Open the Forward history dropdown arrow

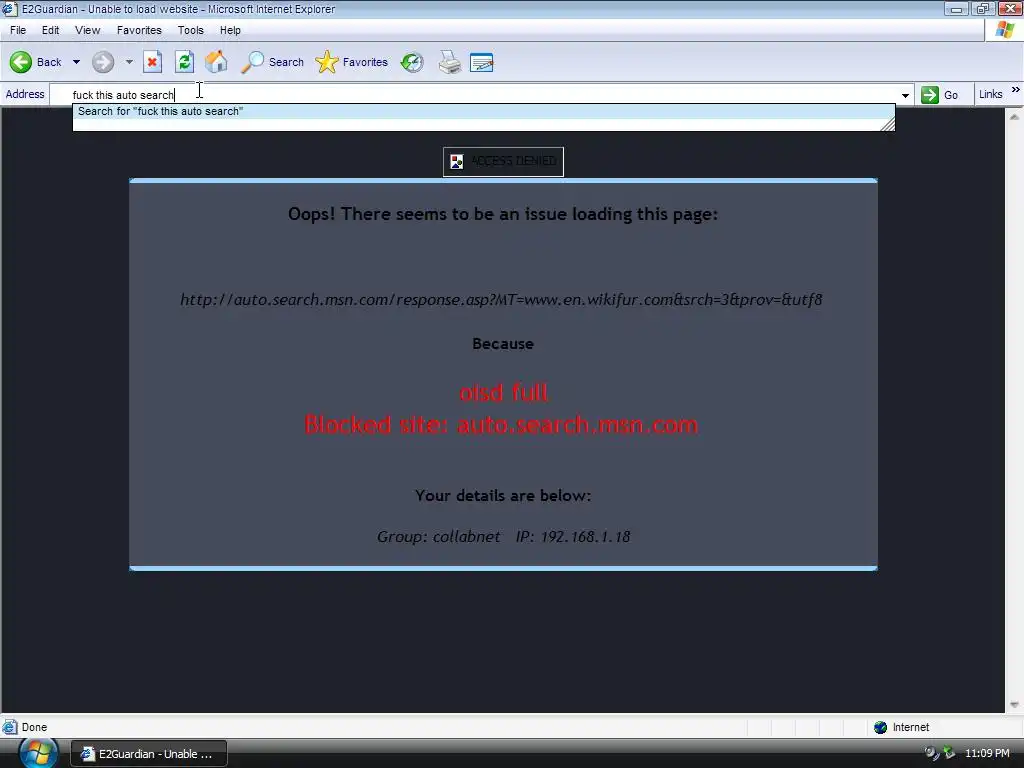tap(129, 62)
